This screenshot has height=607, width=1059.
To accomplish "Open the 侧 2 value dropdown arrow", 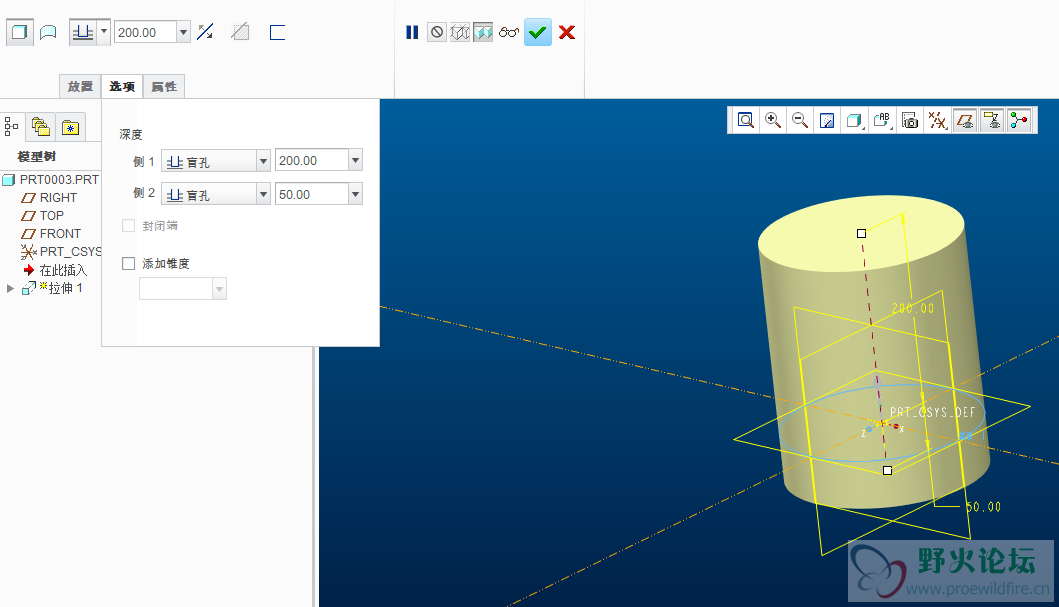I will (355, 194).
